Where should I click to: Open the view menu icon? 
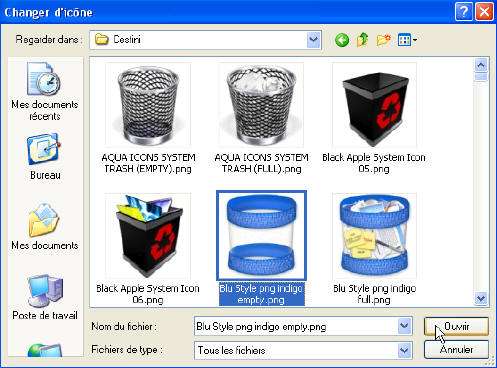[407, 40]
